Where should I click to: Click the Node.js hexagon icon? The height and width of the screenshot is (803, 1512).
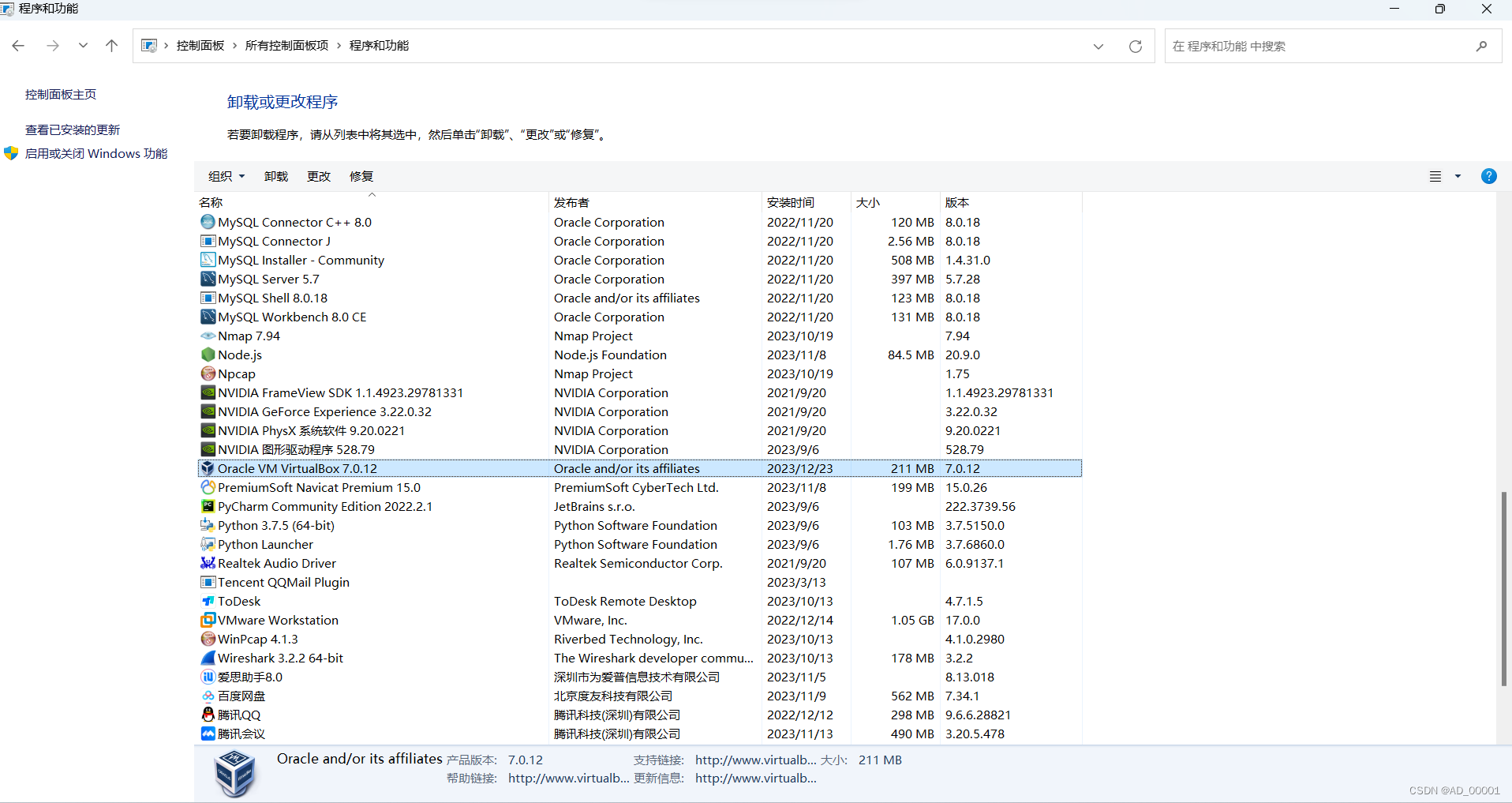pyautogui.click(x=208, y=355)
